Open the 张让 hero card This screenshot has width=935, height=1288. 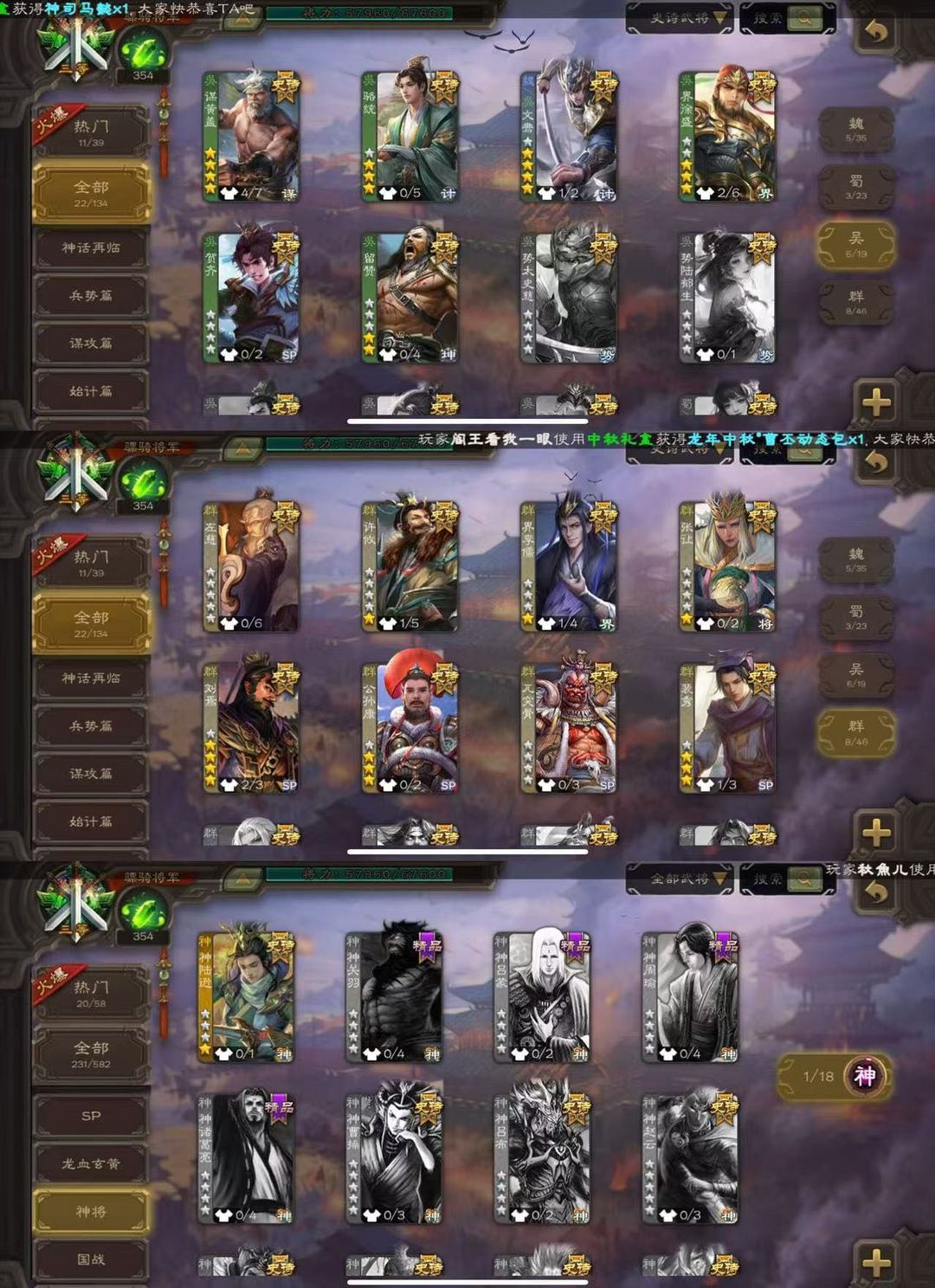[727, 566]
